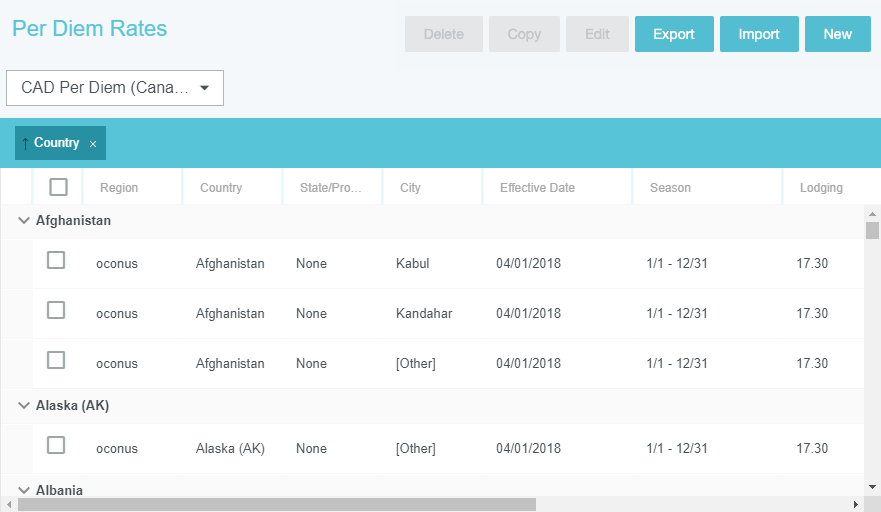Viewport: 881px width, 512px height.
Task: Click right arrow on horizontal scrollbar
Action: tap(855, 504)
